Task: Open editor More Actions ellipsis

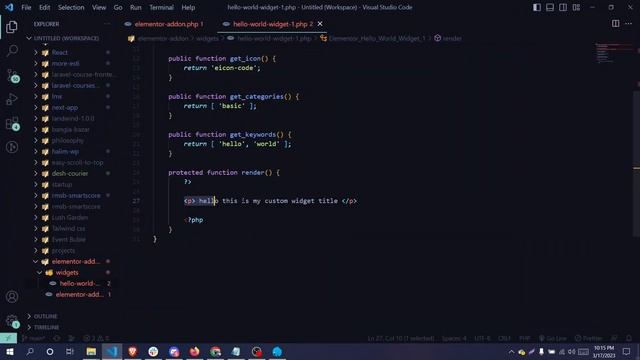Action: point(629,24)
